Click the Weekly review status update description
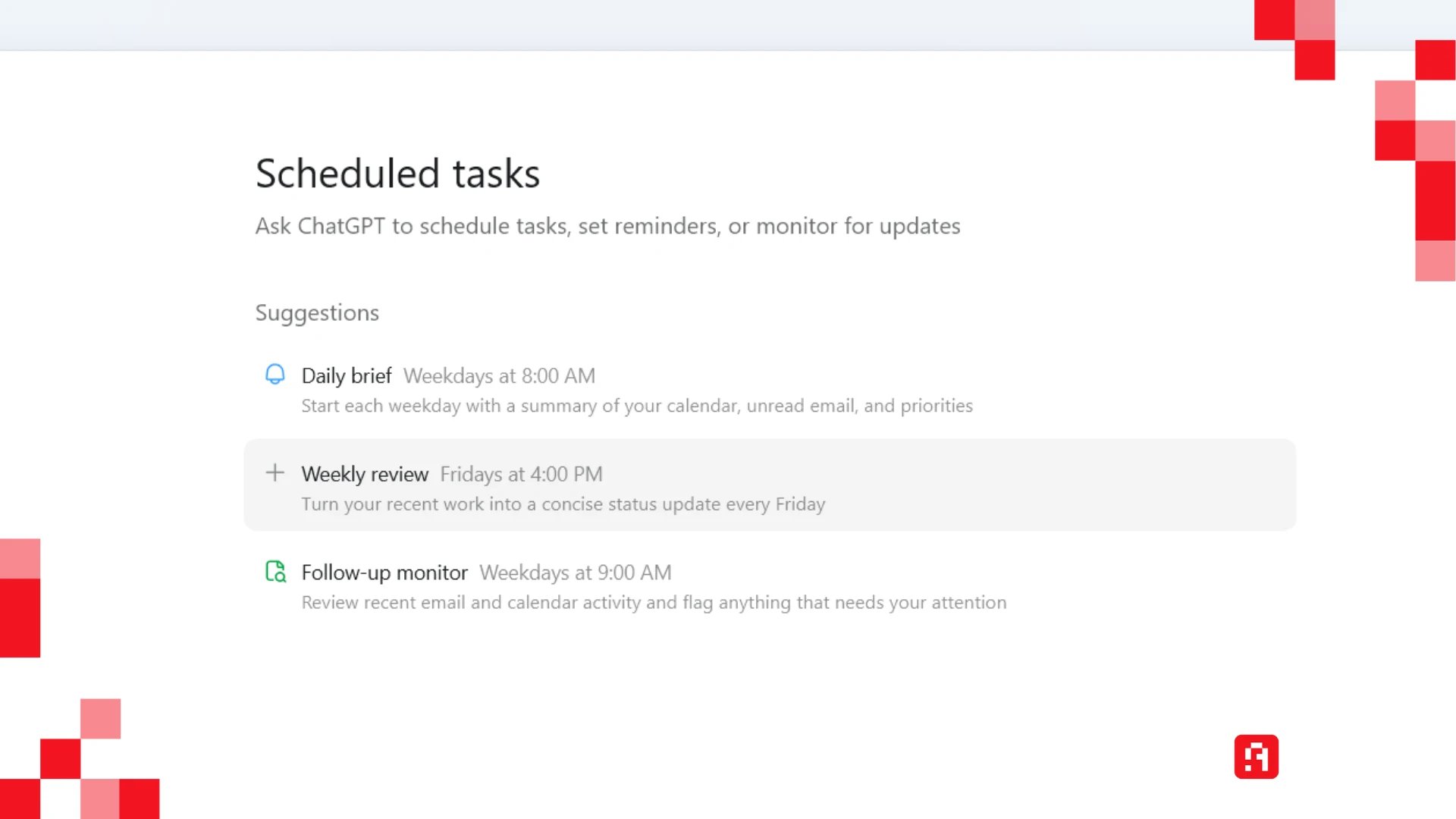 563,504
